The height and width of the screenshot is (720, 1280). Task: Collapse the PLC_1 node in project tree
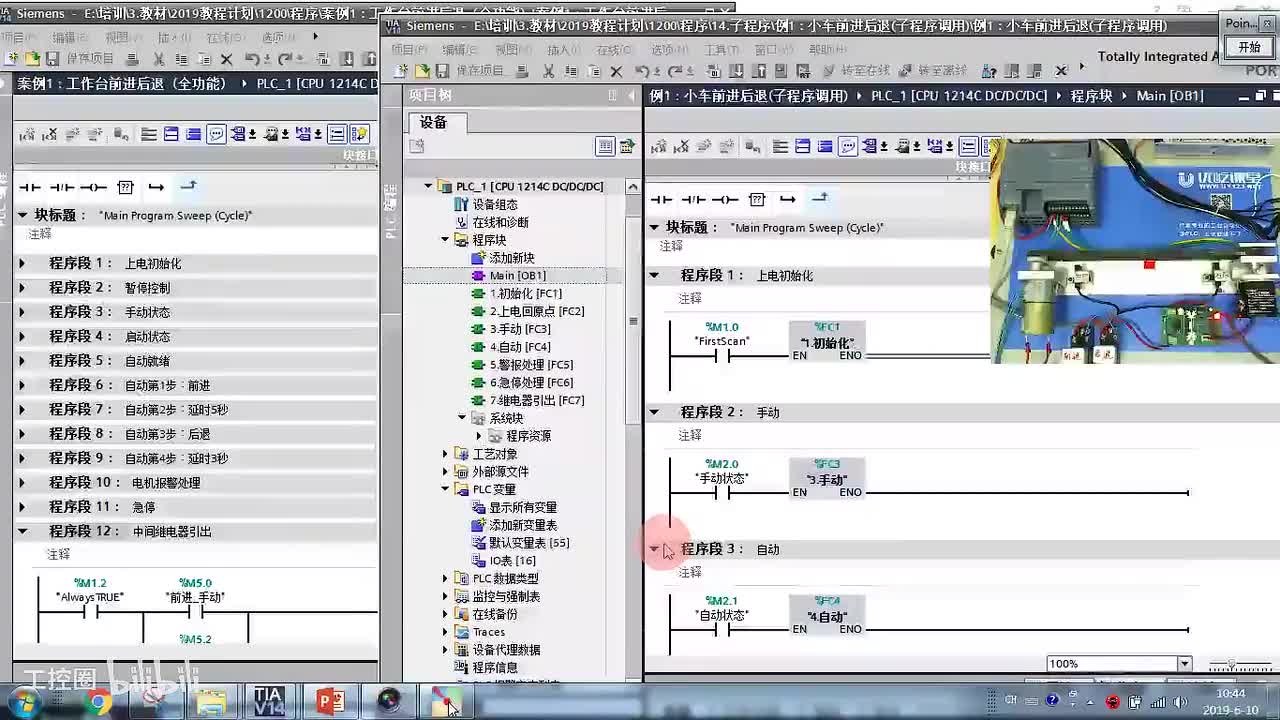tap(429, 186)
